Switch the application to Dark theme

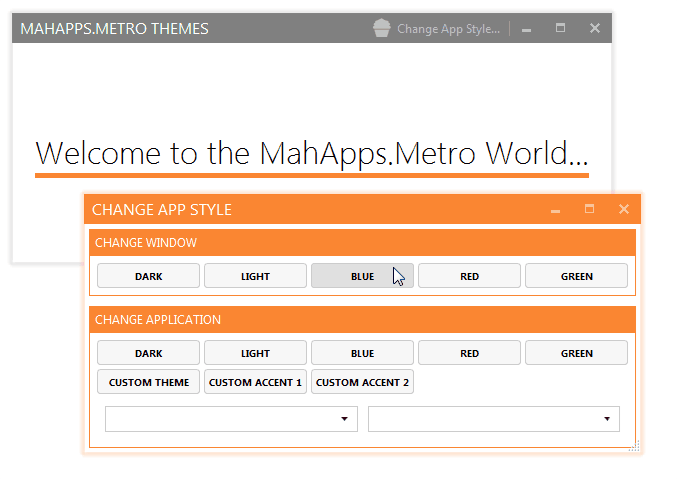(x=149, y=353)
